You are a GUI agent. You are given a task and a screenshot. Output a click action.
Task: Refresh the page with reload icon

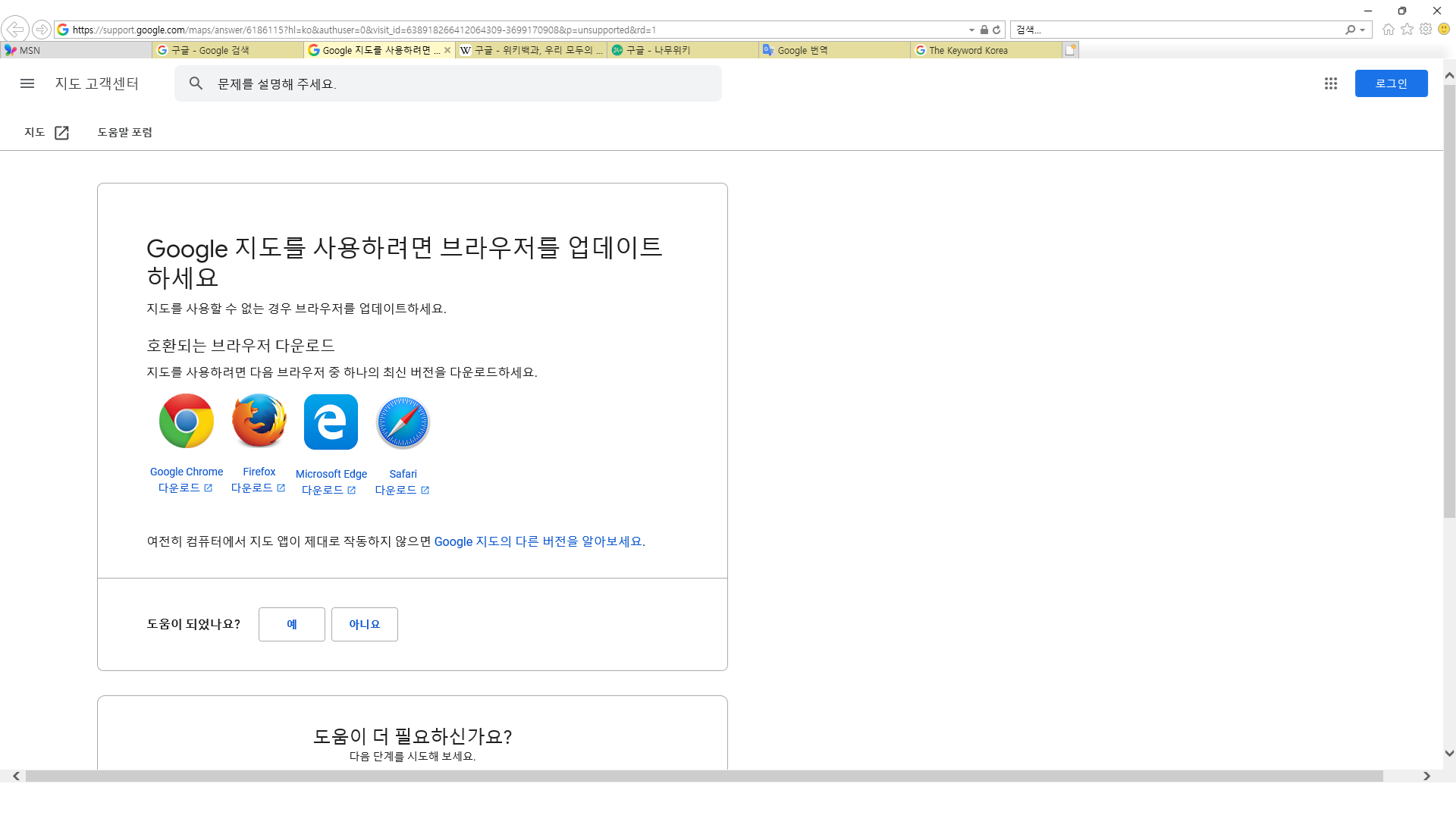(x=996, y=30)
